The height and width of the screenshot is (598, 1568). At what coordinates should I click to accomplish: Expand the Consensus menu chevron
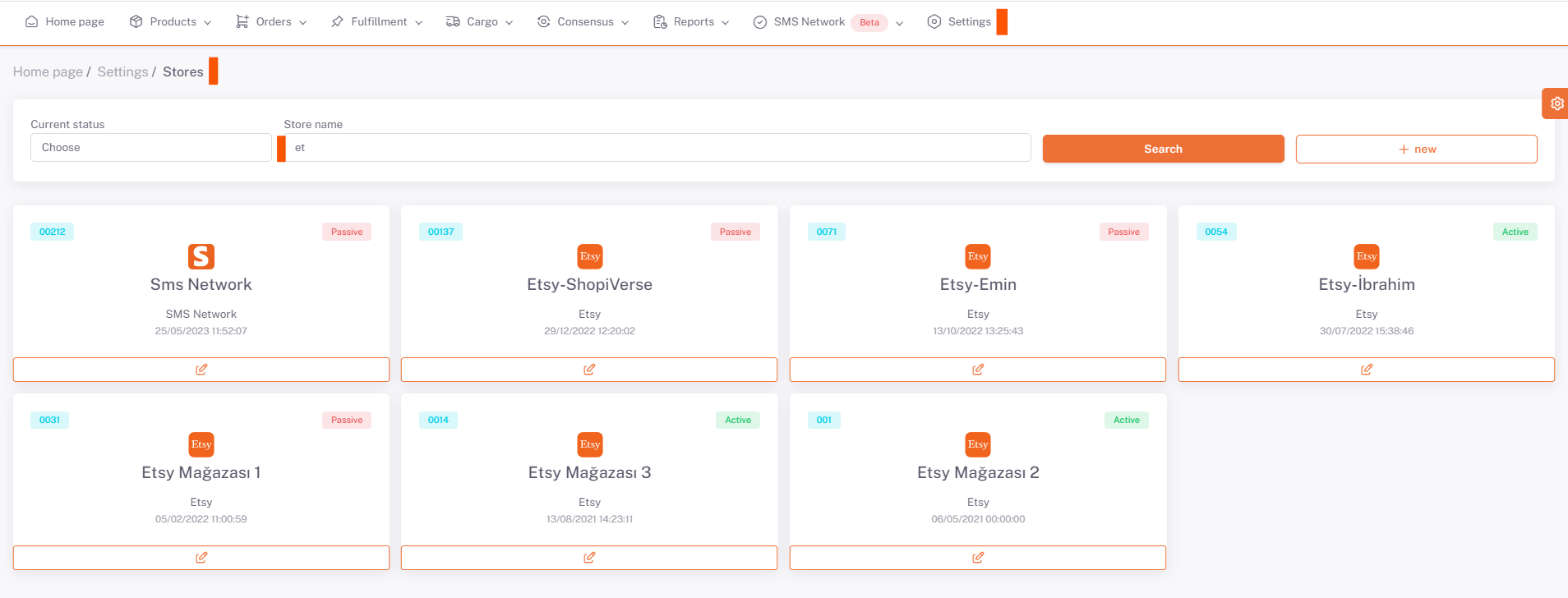click(625, 23)
